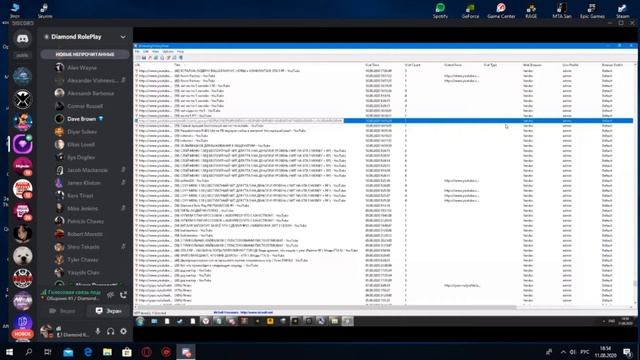640x360 pixels.
Task: Open Microsoft Store from taskbar
Action: [127, 352]
